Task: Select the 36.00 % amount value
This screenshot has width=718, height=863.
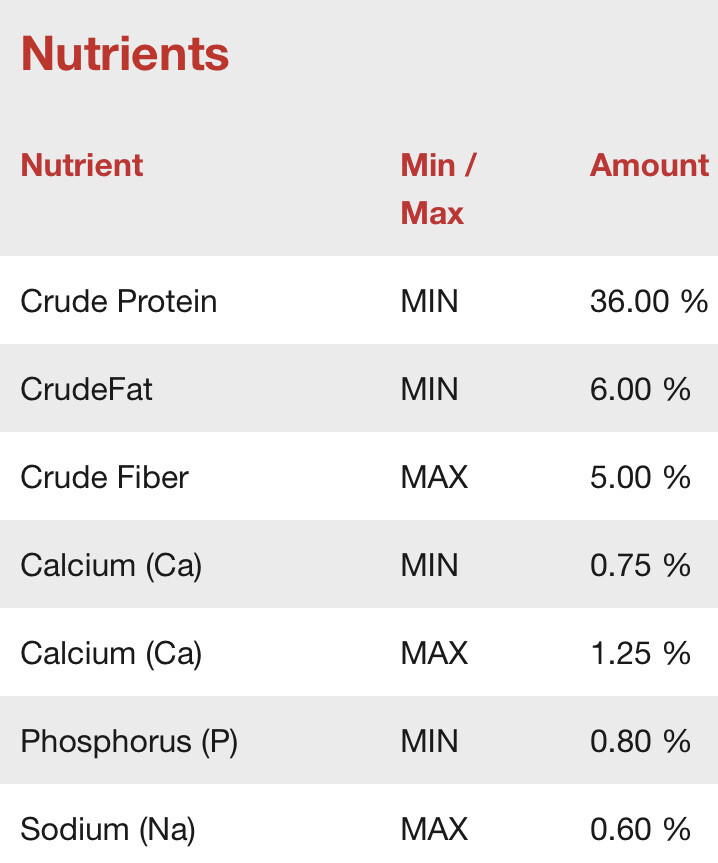Action: (x=649, y=301)
